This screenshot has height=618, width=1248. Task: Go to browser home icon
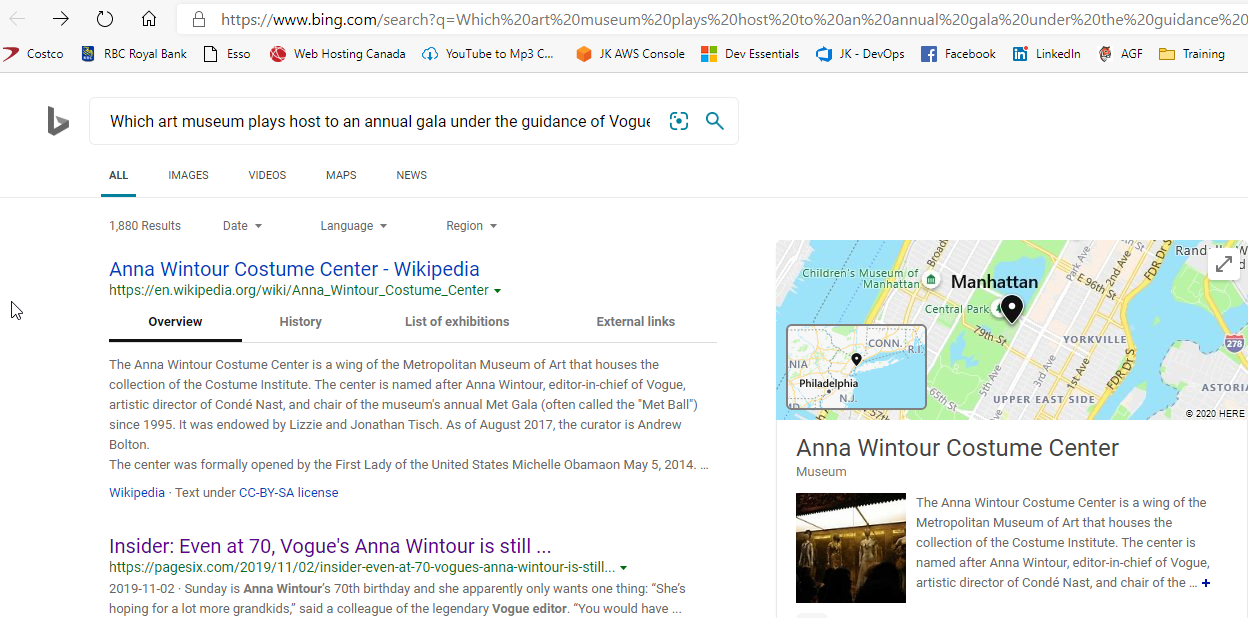(x=148, y=19)
